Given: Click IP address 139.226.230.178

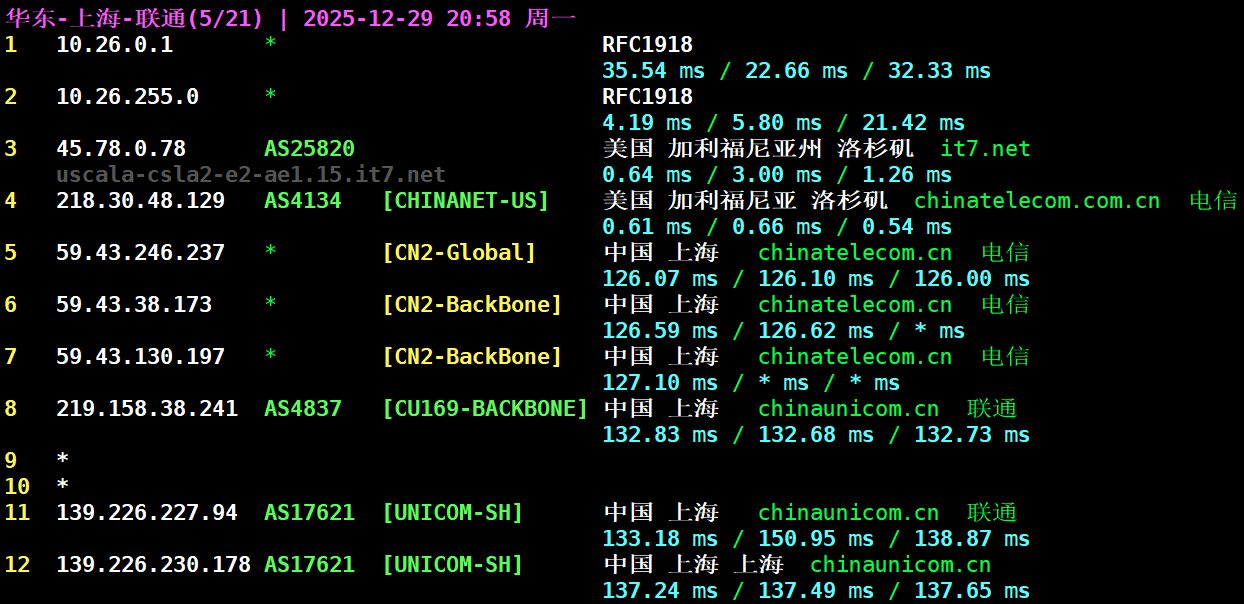Looking at the screenshot, I should (153, 565).
